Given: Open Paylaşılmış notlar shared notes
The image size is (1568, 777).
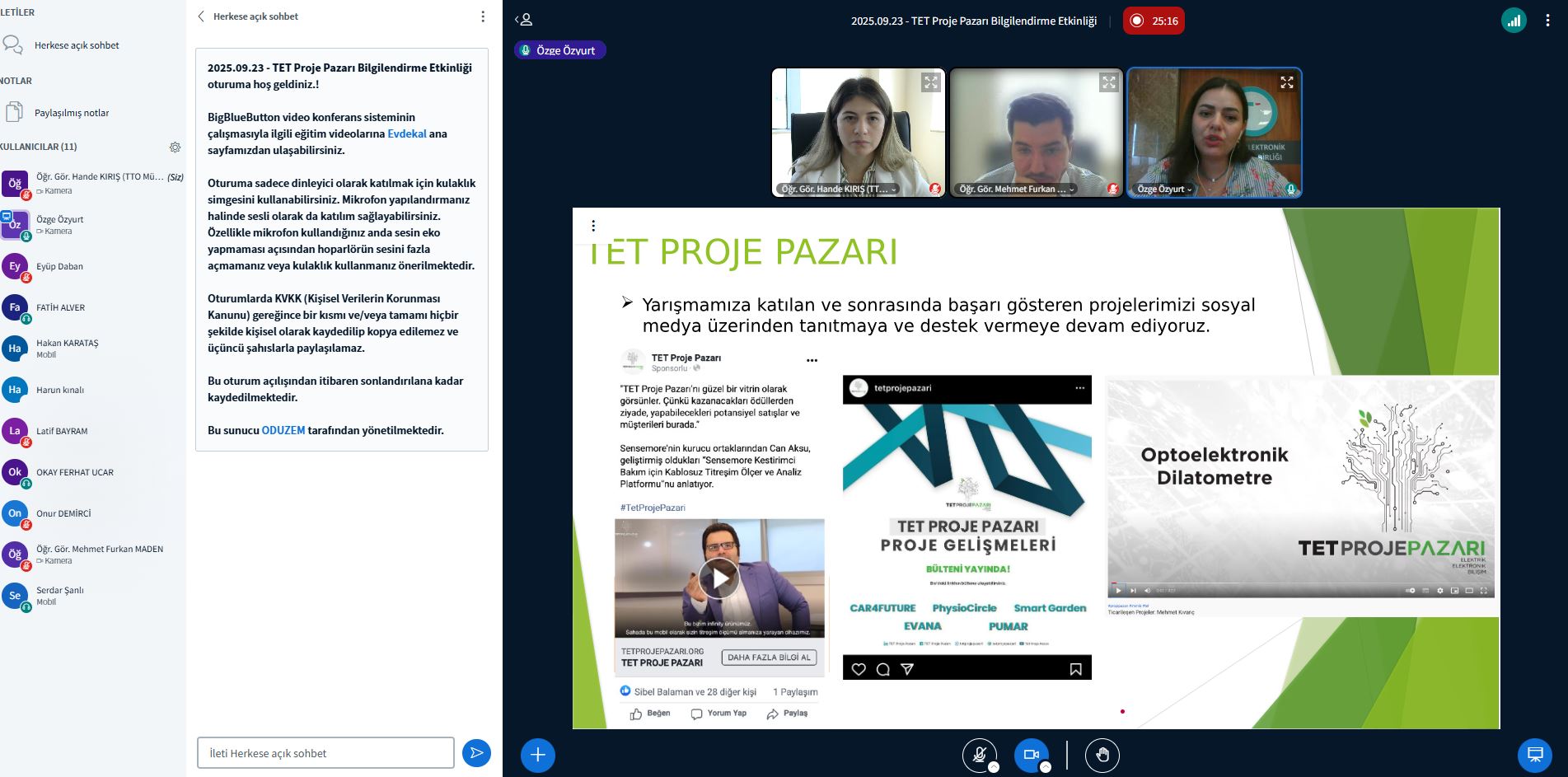Looking at the screenshot, I should [x=72, y=113].
